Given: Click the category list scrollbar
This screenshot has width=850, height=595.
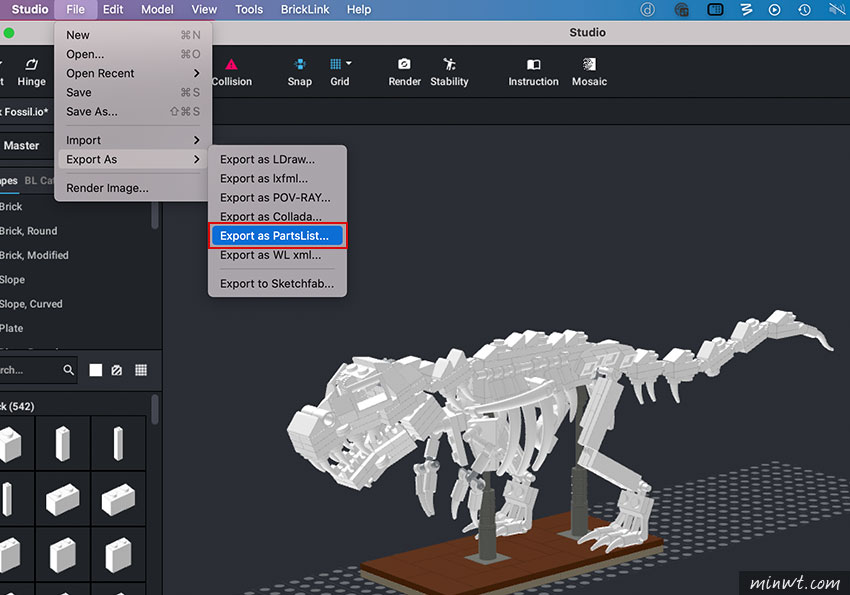Looking at the screenshot, I should [x=155, y=215].
